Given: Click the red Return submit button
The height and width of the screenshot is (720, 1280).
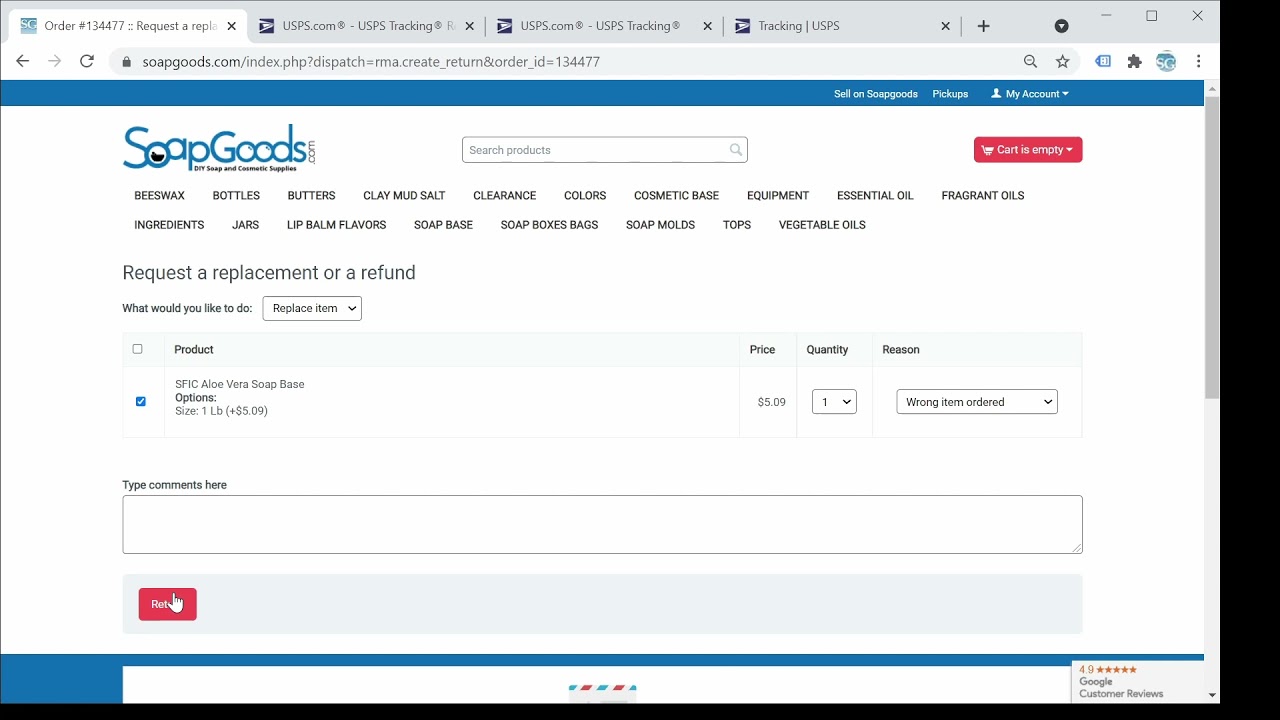Looking at the screenshot, I should (x=168, y=604).
